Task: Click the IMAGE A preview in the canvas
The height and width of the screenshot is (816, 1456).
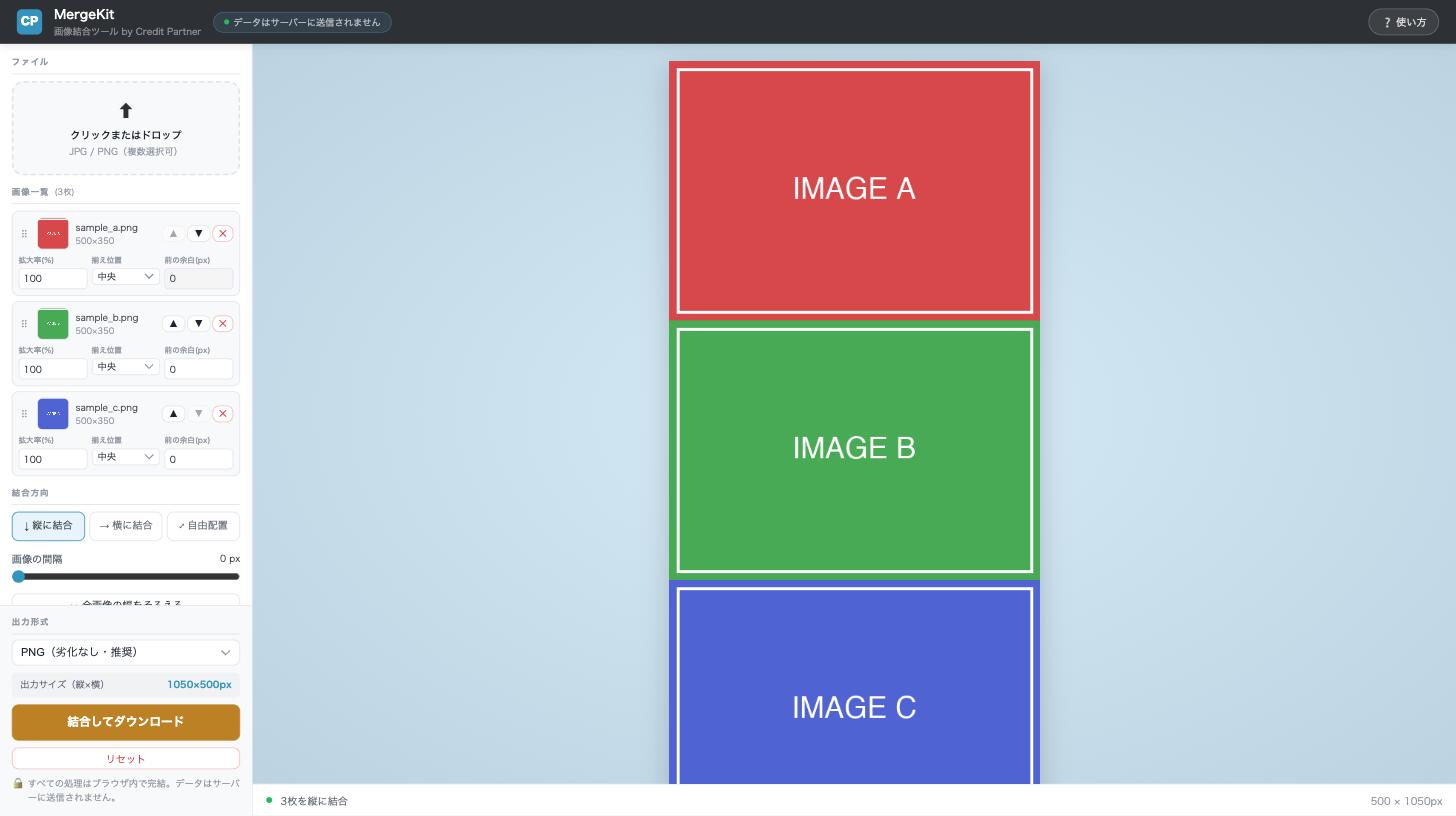Action: 854,191
